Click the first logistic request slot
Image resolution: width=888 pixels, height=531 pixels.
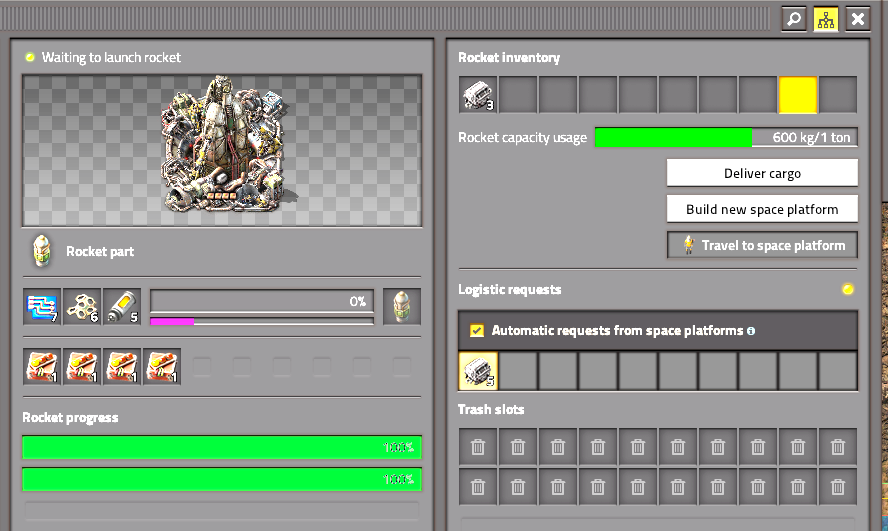478,371
